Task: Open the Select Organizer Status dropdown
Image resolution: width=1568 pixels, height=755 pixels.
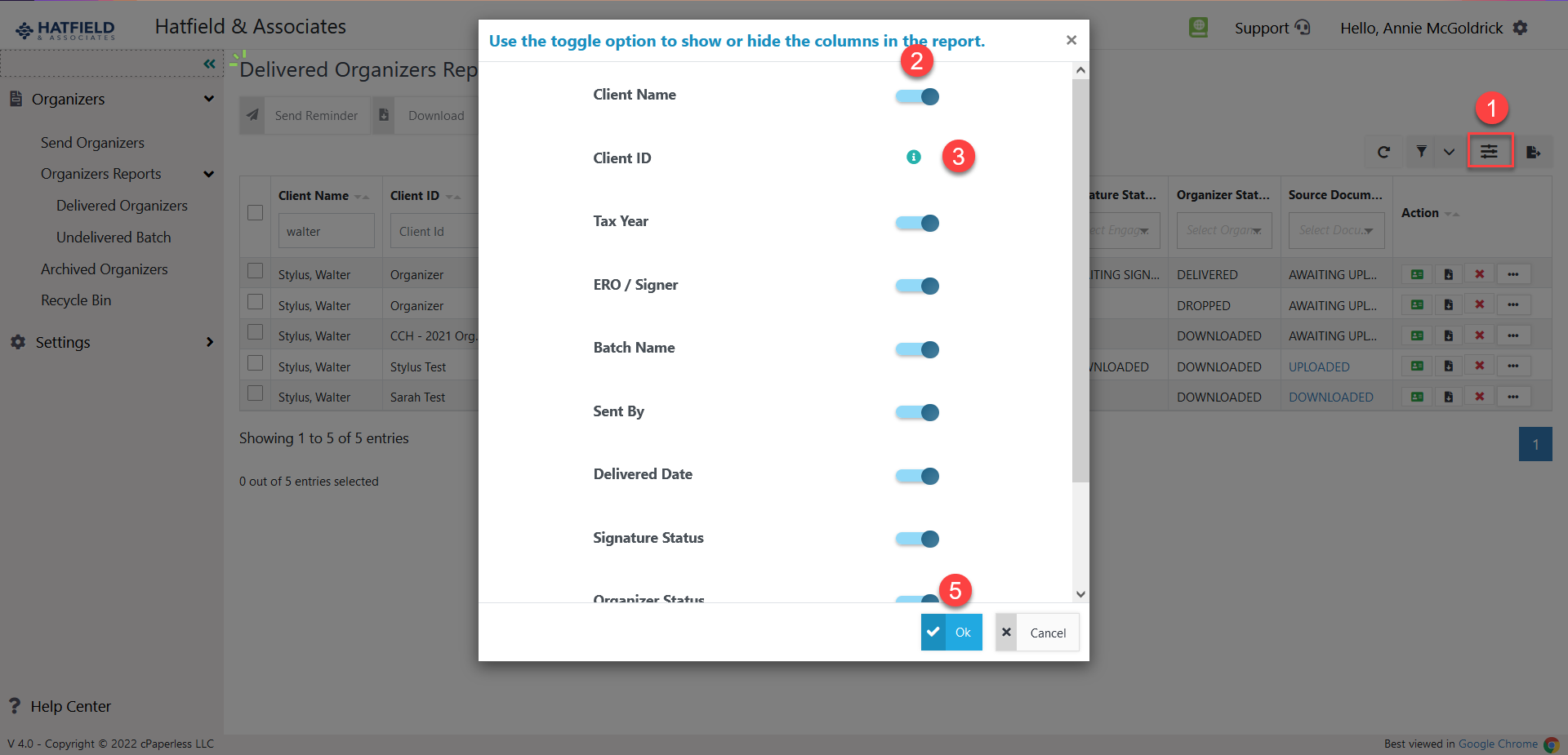Action: (1223, 231)
